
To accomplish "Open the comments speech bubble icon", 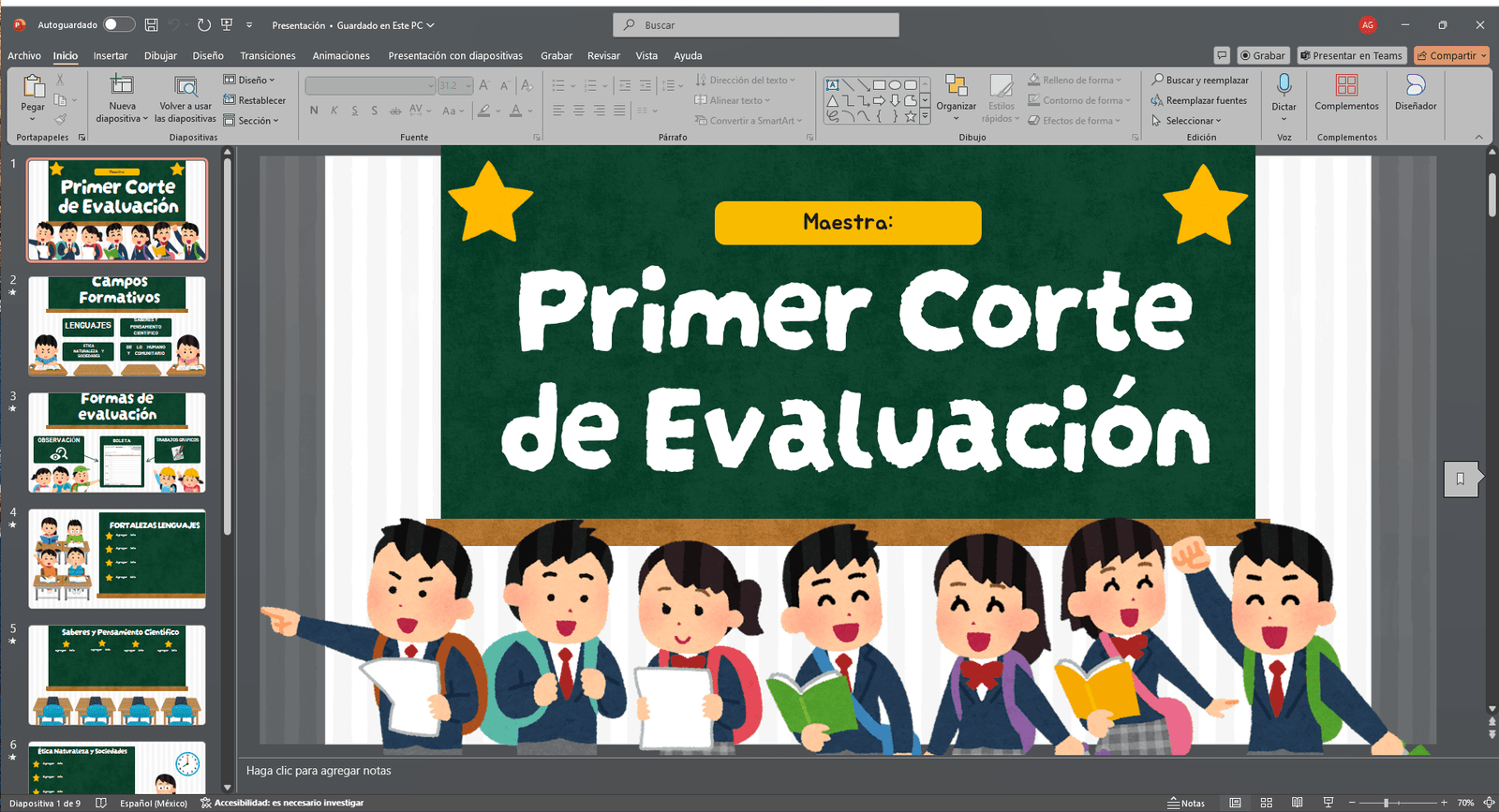I will pos(1222,55).
